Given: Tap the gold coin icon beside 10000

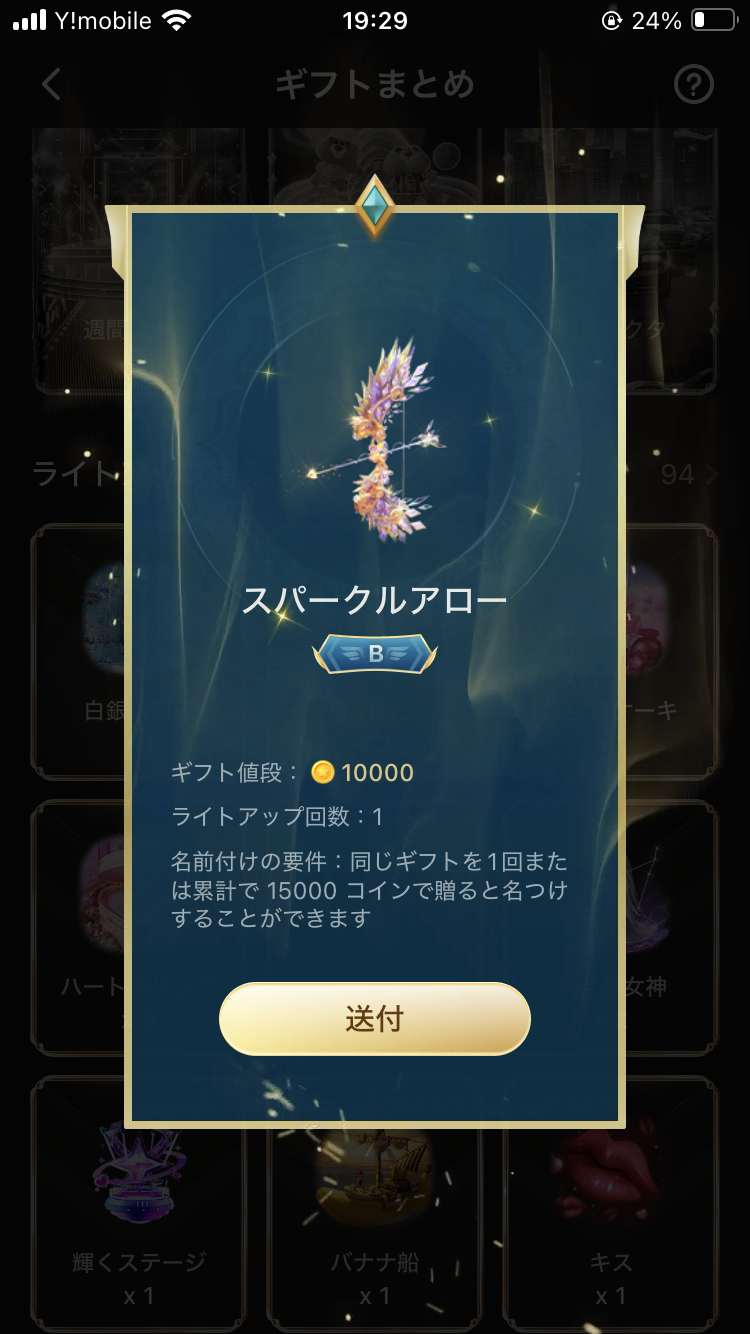Looking at the screenshot, I should pyautogui.click(x=322, y=772).
